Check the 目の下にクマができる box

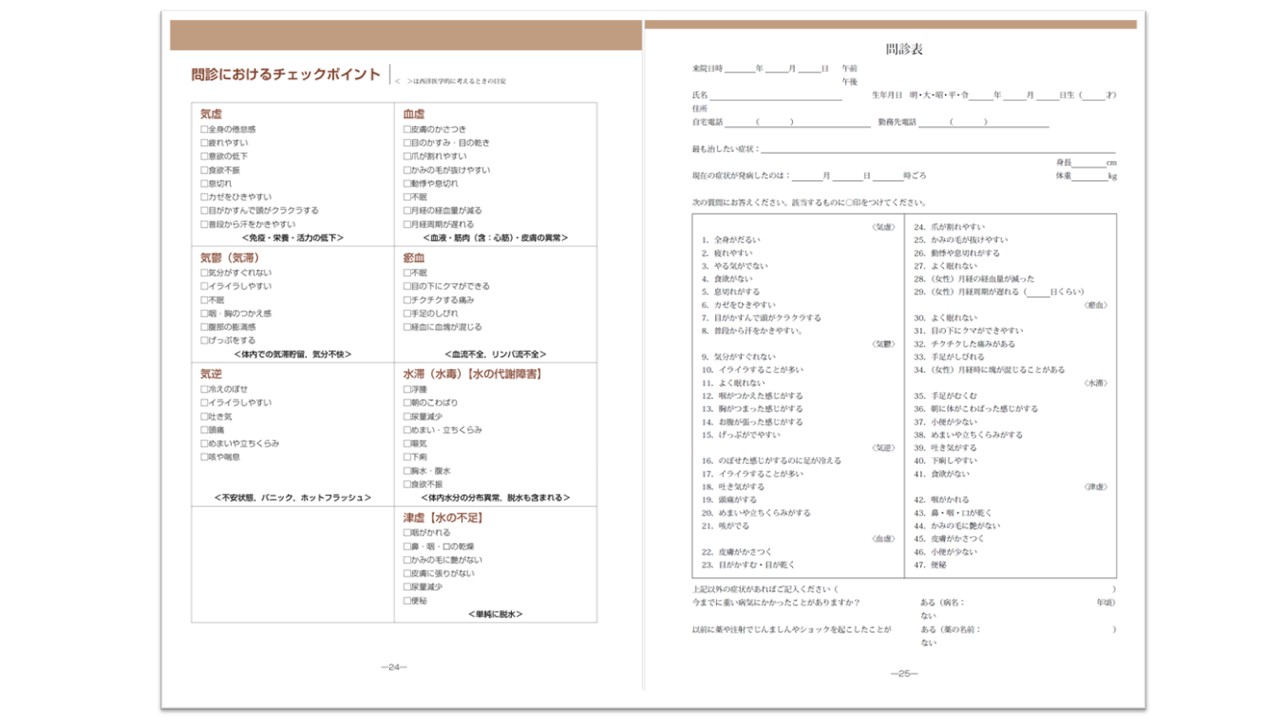pos(406,287)
